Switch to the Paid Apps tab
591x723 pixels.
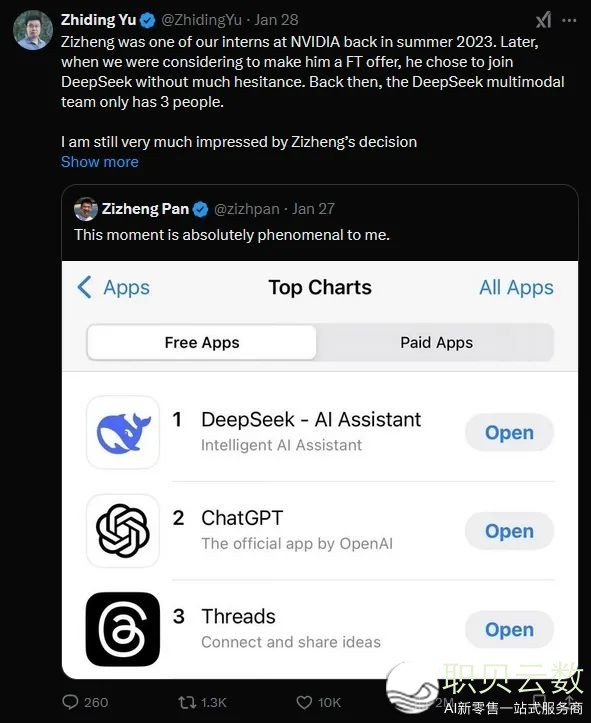(x=436, y=343)
